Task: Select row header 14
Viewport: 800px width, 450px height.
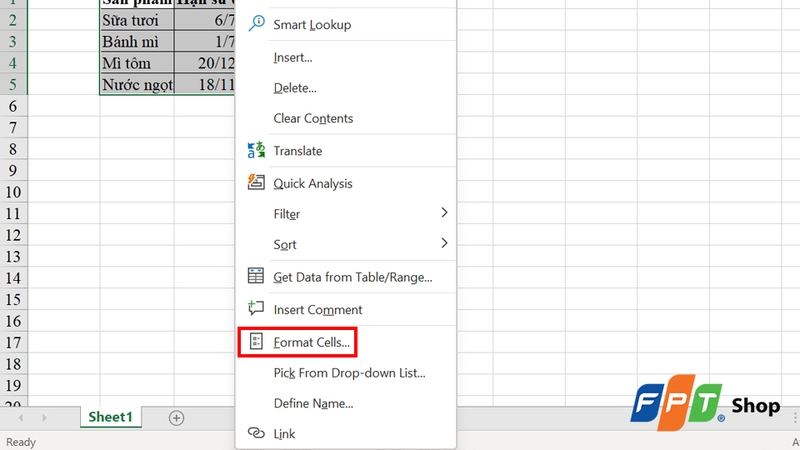Action: 13,278
